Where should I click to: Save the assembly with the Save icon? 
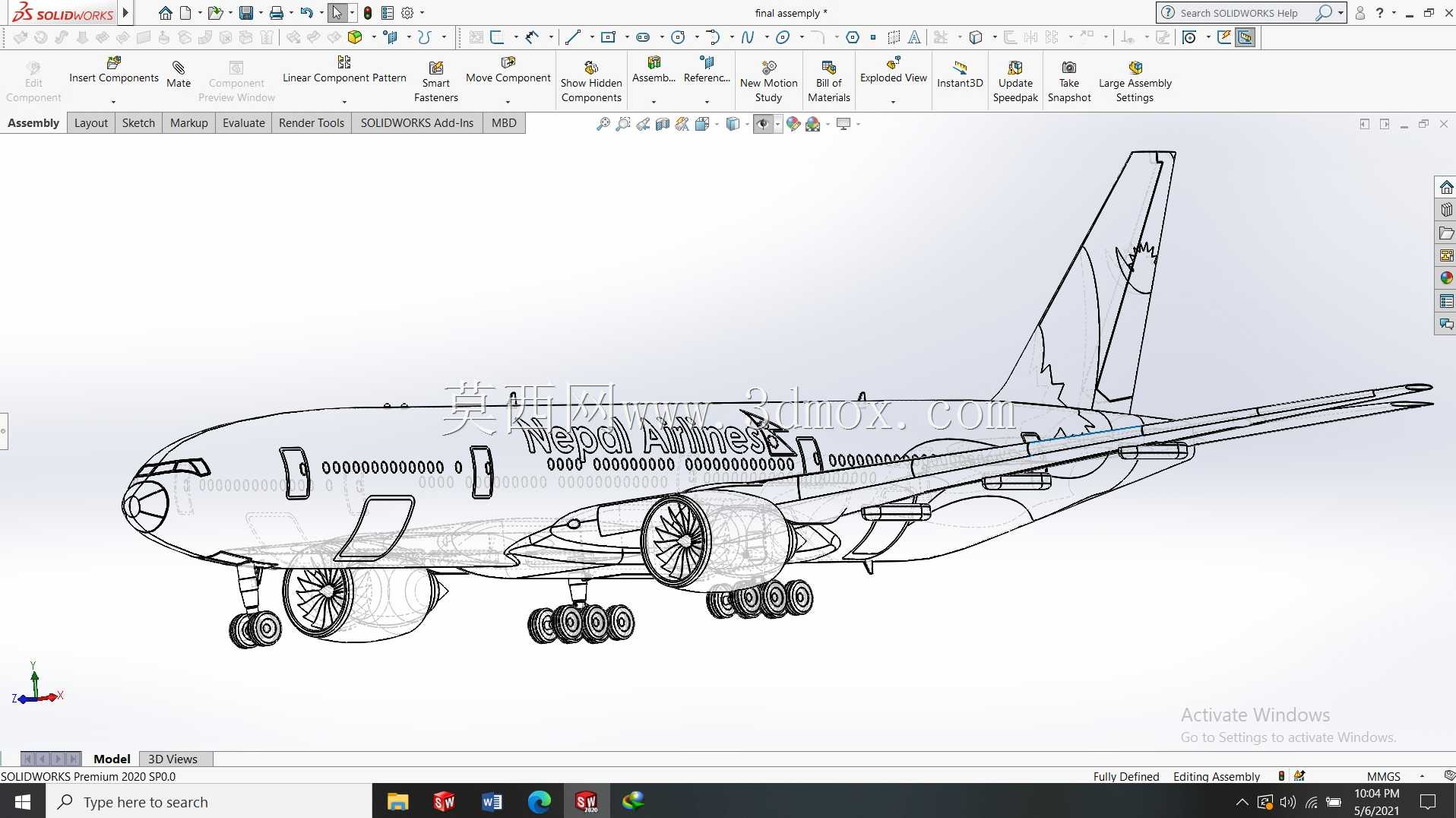point(246,13)
